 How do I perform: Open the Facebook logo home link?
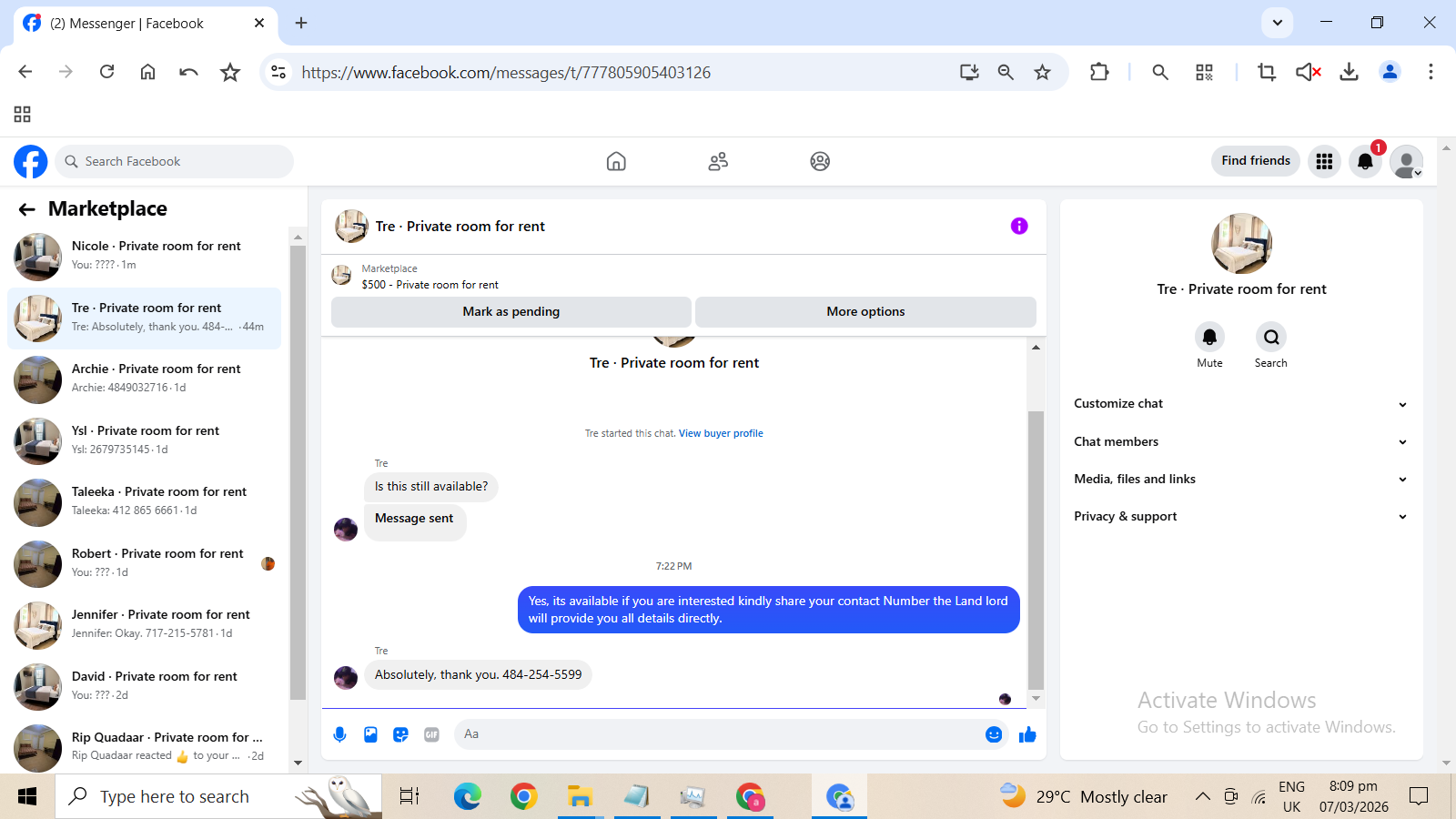(30, 162)
